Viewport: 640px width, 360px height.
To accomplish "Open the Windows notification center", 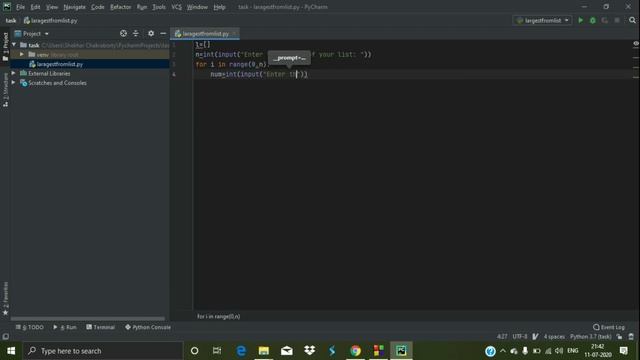I will 624,351.
